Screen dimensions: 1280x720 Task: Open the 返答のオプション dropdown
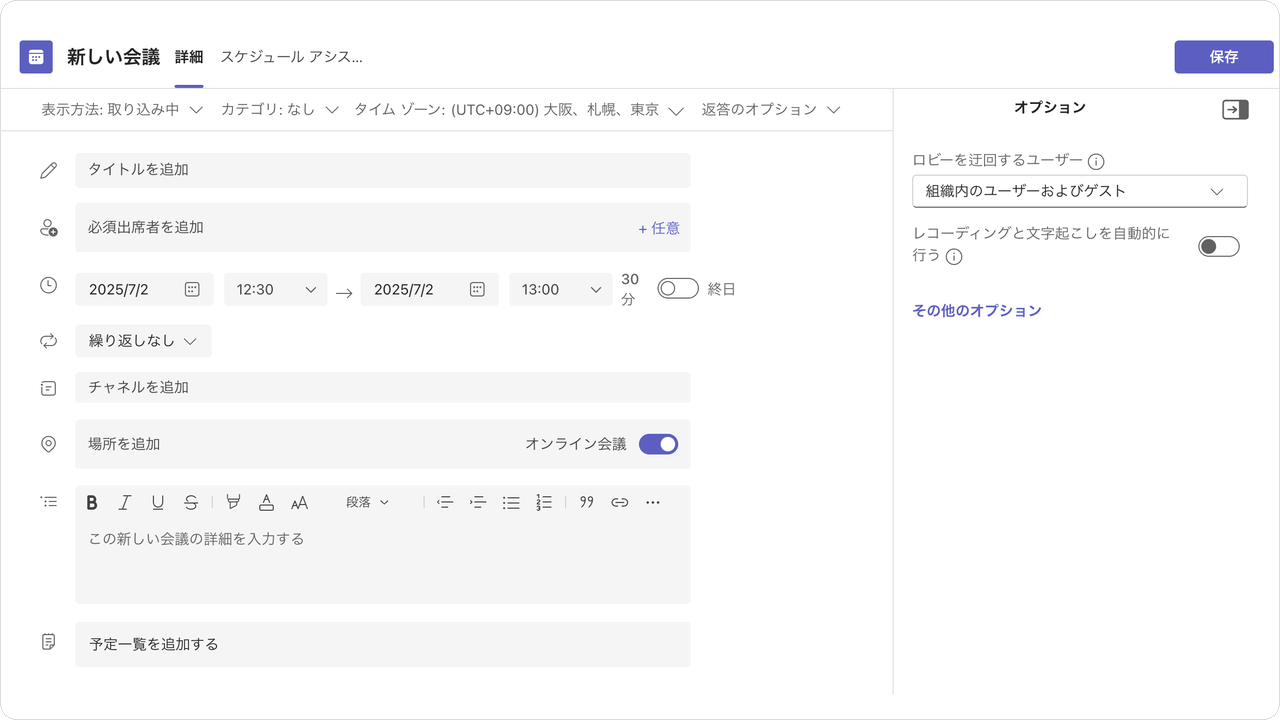pyautogui.click(x=770, y=110)
